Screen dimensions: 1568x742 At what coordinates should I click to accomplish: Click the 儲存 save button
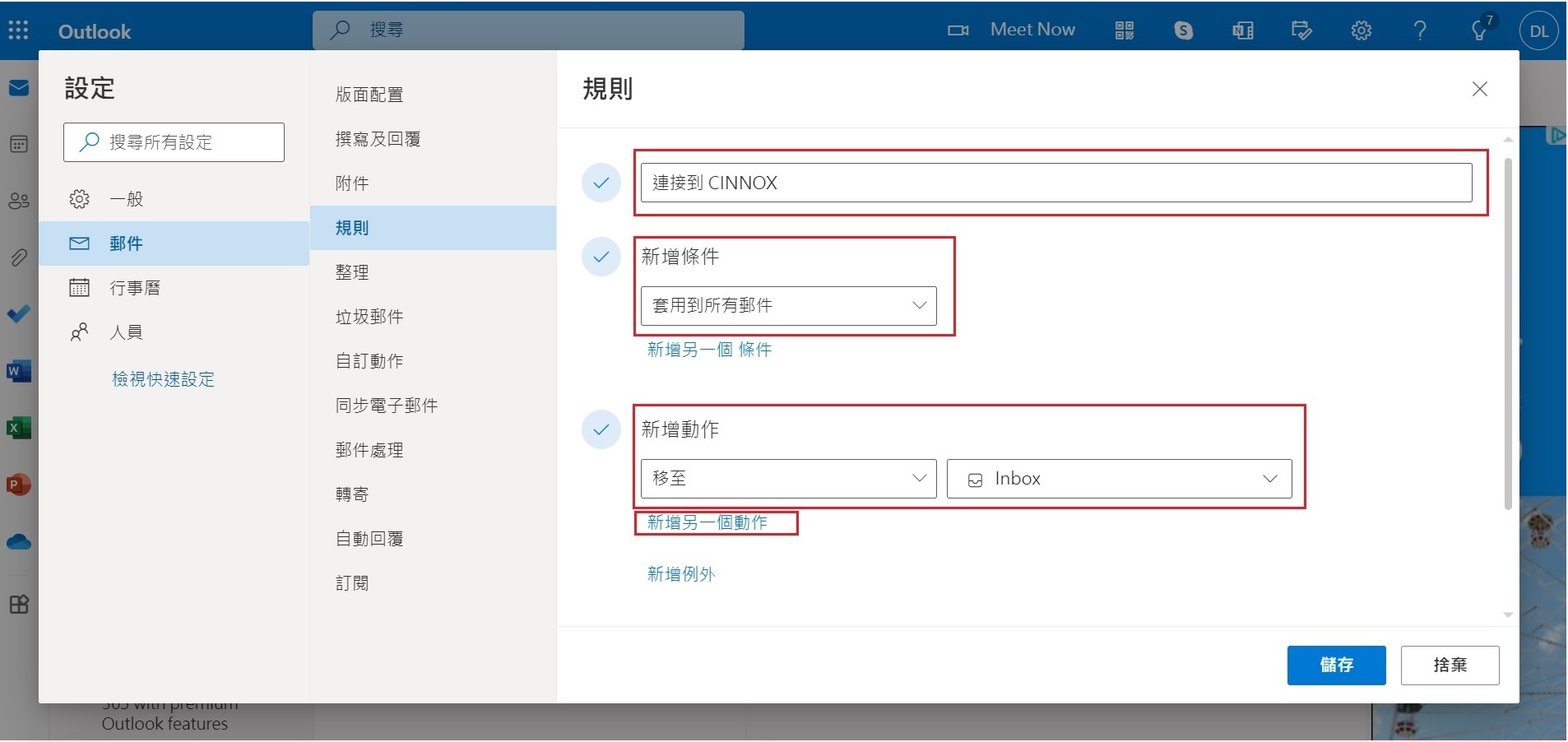pyautogui.click(x=1336, y=665)
